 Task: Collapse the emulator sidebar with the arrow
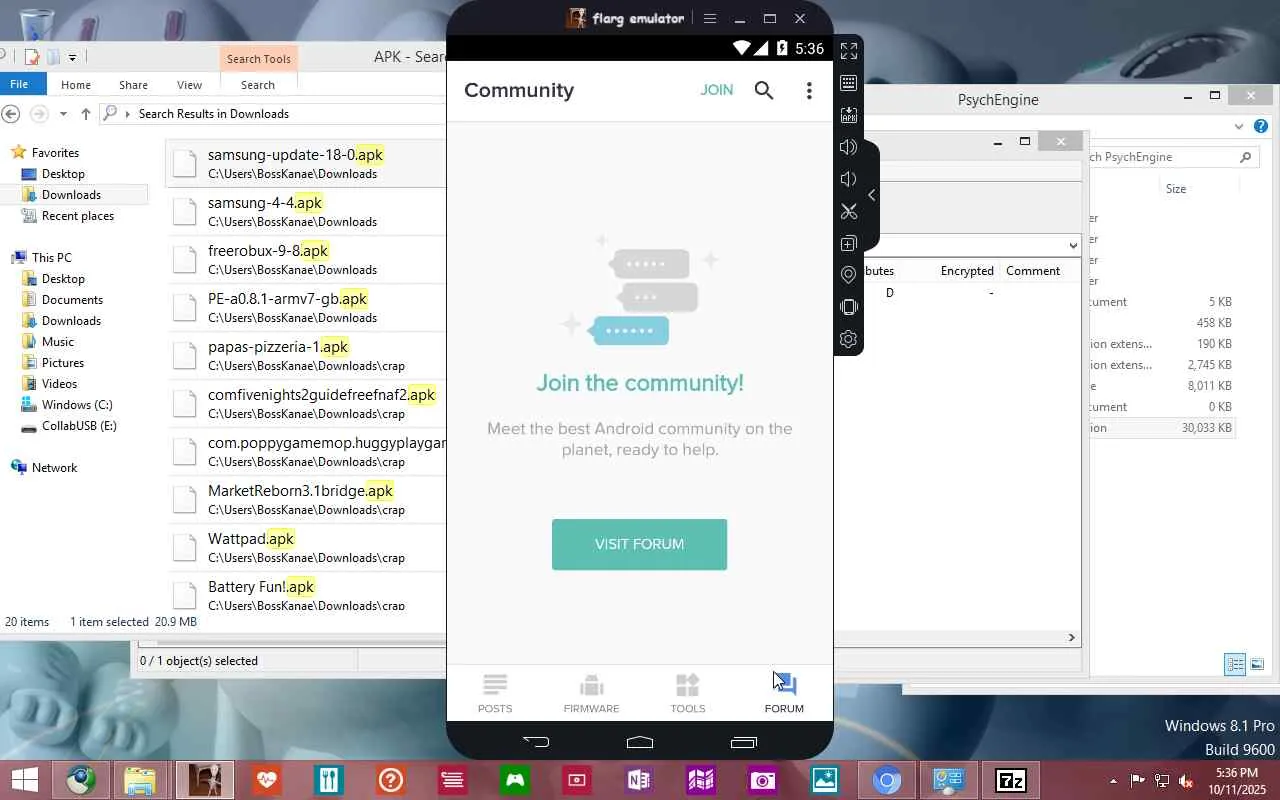click(x=871, y=195)
